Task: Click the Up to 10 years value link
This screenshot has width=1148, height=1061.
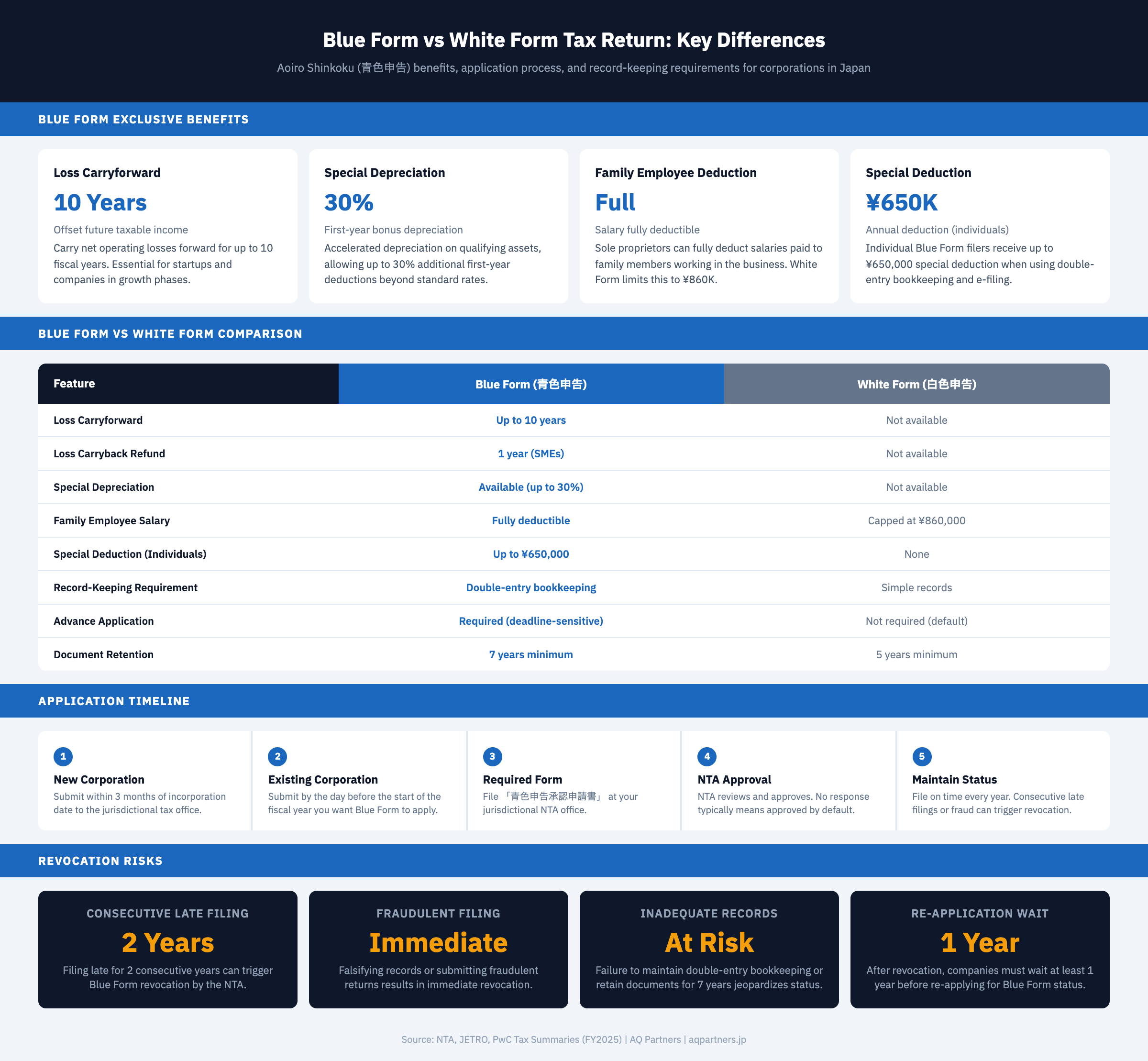Action: (530, 420)
